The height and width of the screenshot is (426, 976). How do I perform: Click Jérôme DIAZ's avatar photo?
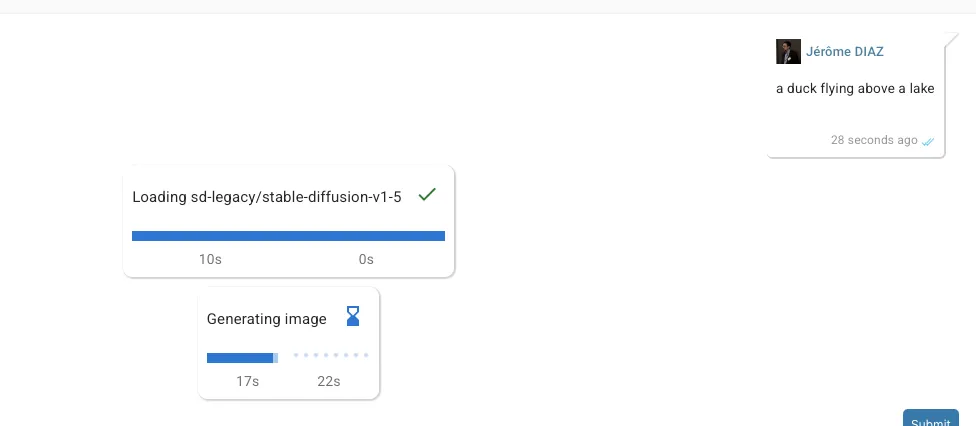tap(788, 52)
